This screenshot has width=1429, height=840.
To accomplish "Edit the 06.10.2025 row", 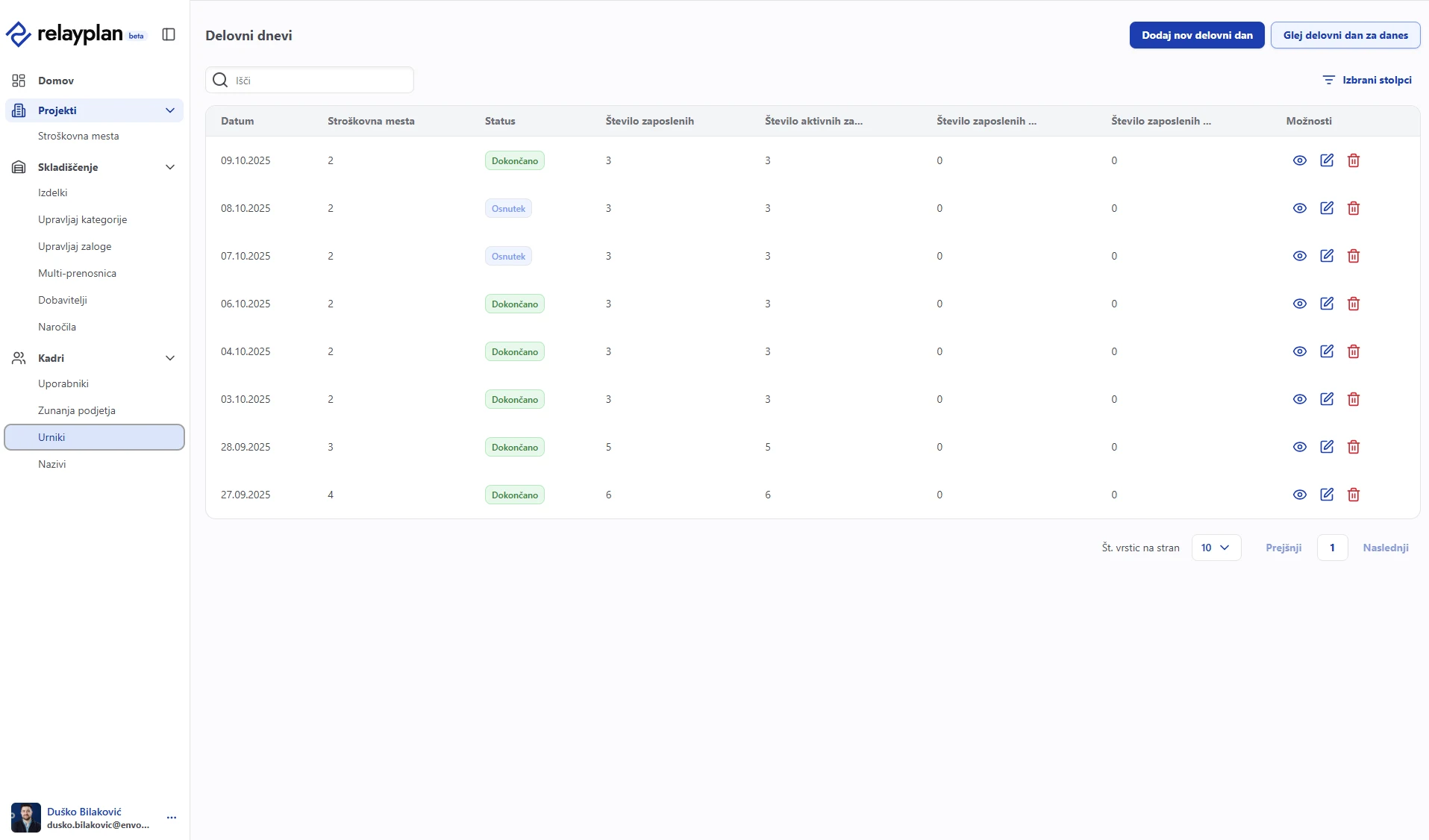I will coord(1327,304).
